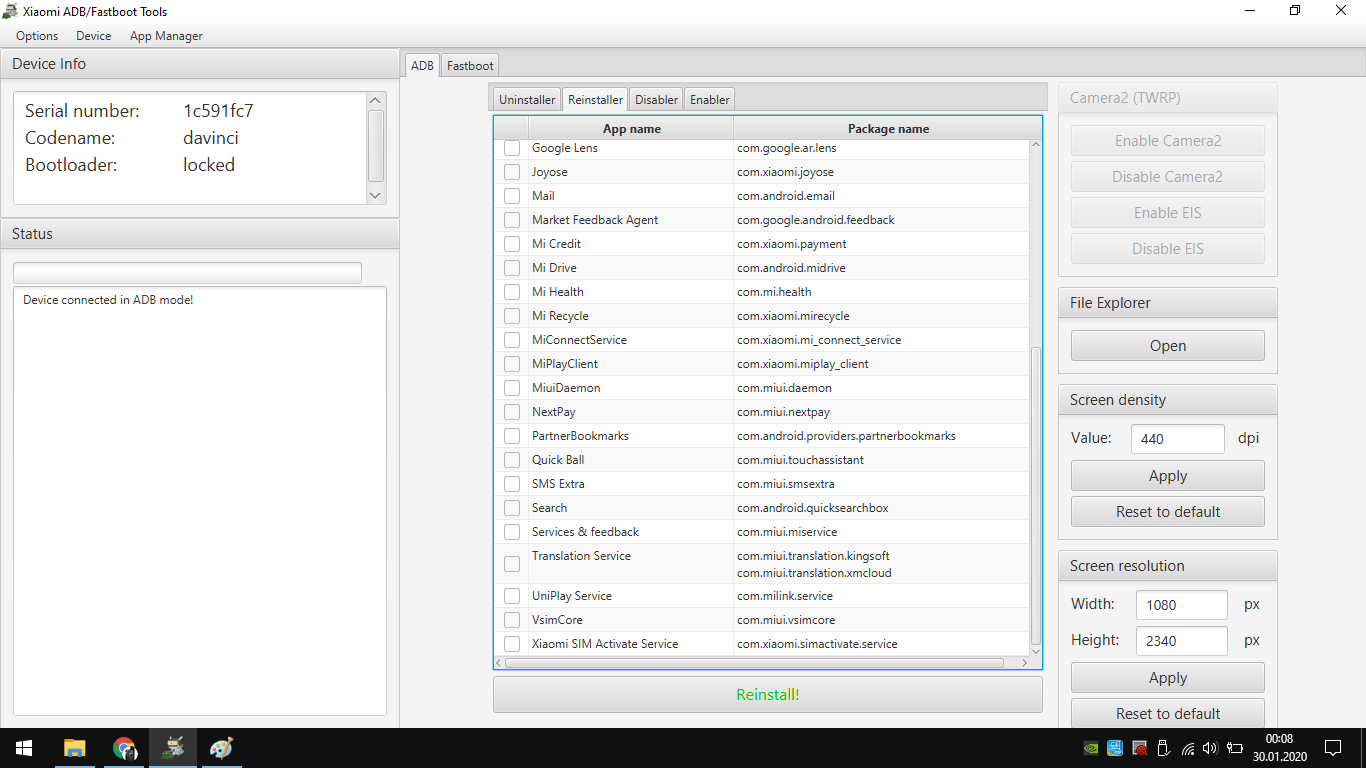Open the Disabler tab
Image resolution: width=1366 pixels, height=768 pixels.
coord(656,99)
